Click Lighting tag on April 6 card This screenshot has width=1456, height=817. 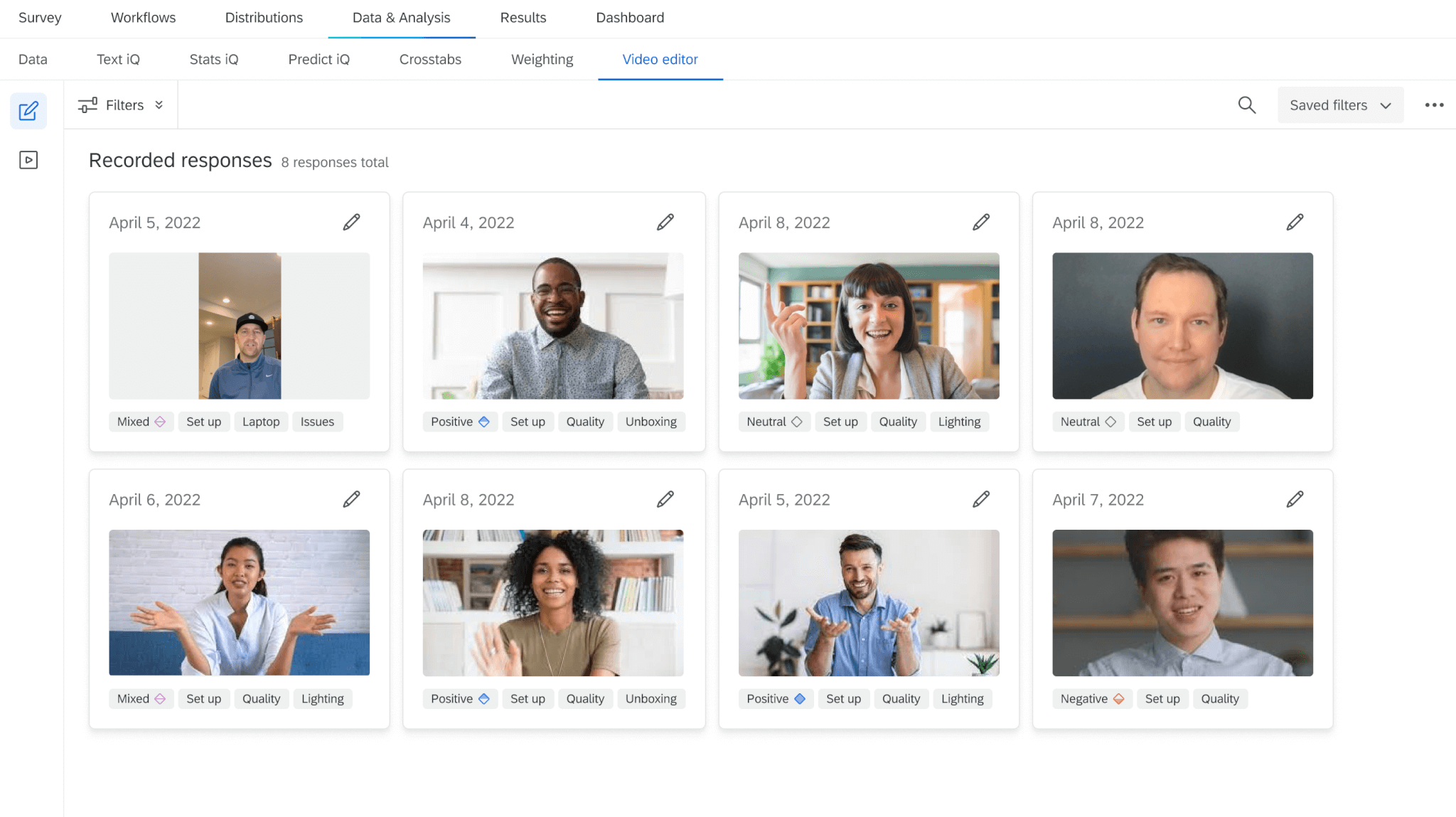click(x=323, y=699)
